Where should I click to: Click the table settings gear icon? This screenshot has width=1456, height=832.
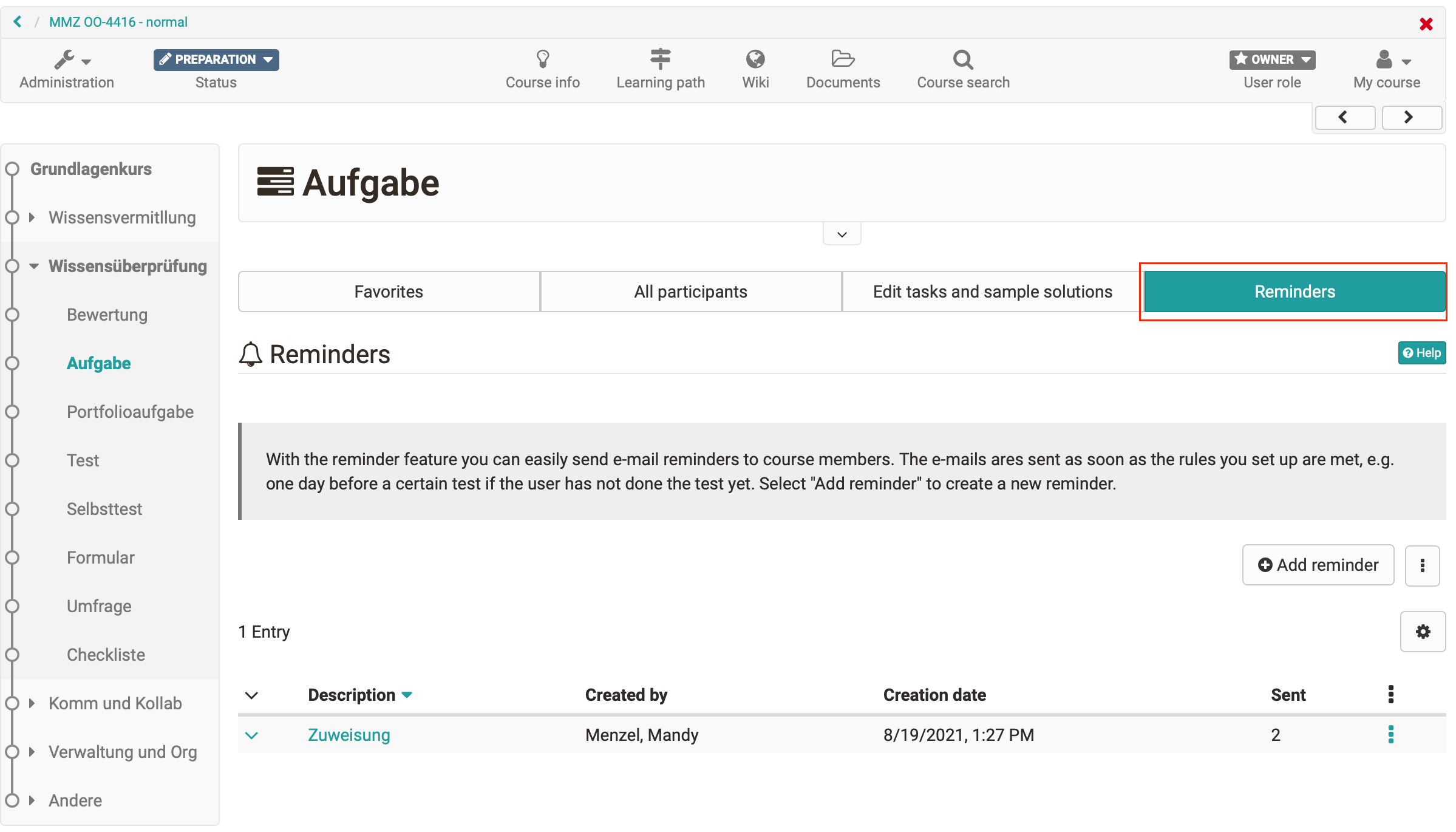click(1422, 632)
